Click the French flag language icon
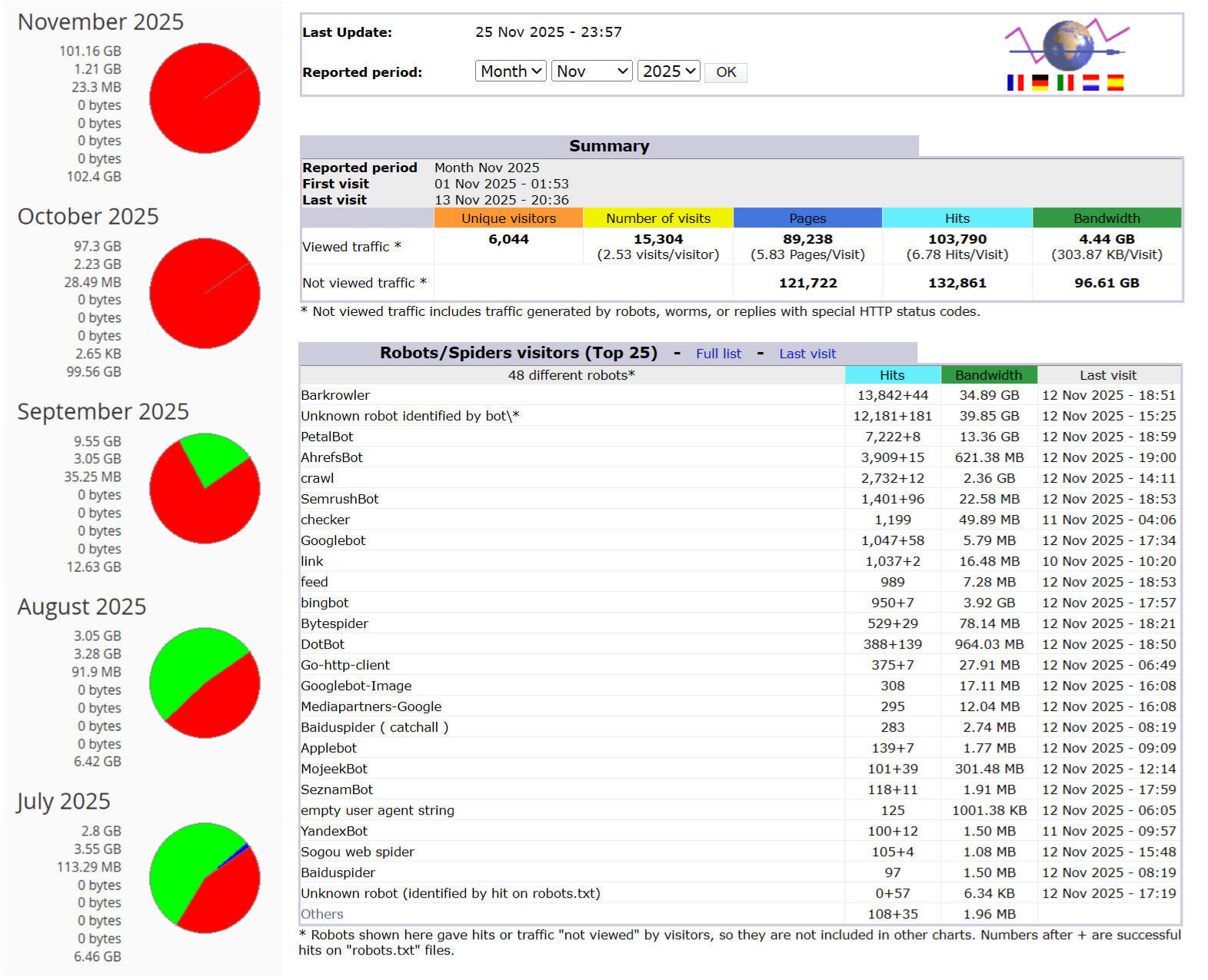The width and height of the screenshot is (1208, 980). click(x=1015, y=82)
